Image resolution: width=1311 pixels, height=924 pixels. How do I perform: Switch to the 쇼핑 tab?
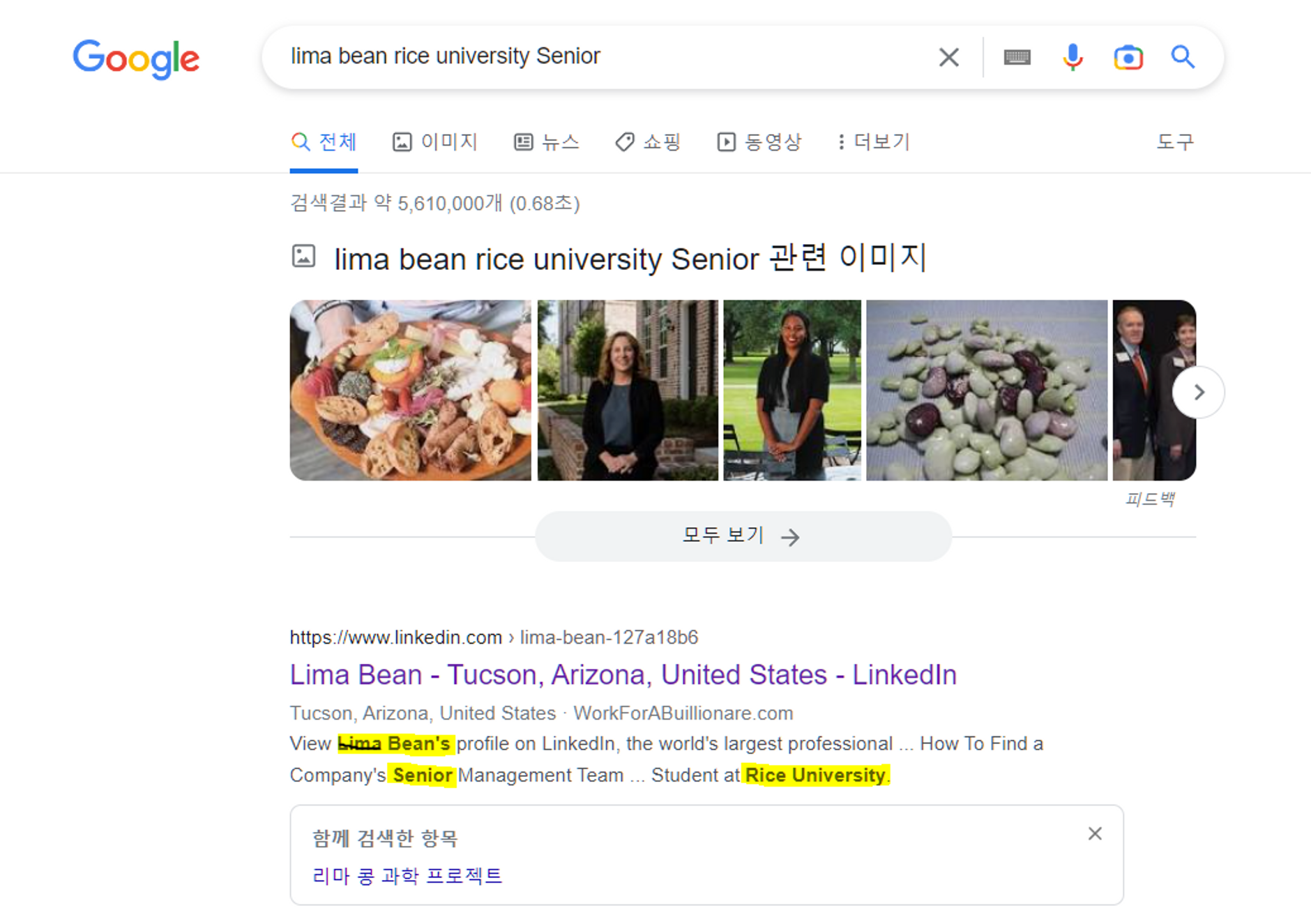[648, 142]
